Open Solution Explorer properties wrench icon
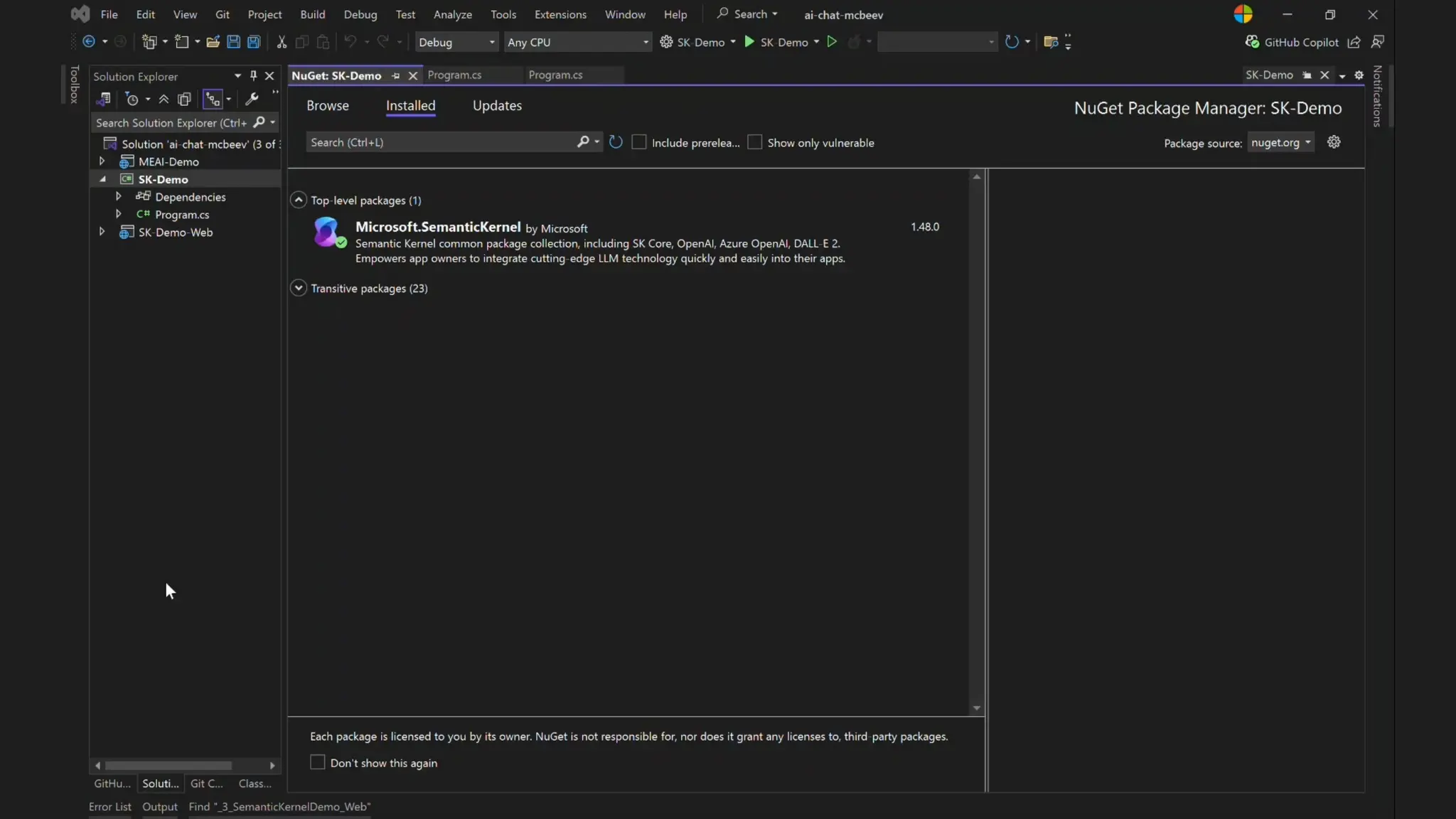 point(252,100)
